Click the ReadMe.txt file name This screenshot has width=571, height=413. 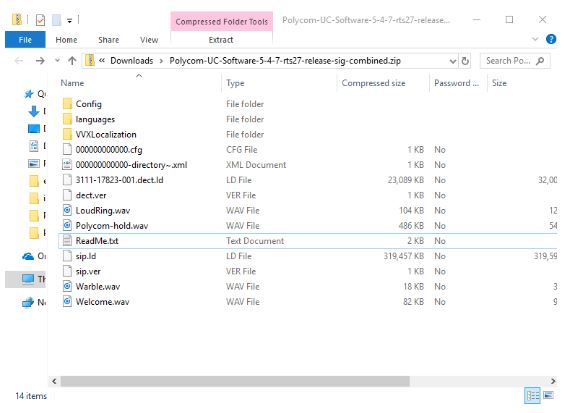tap(97, 241)
